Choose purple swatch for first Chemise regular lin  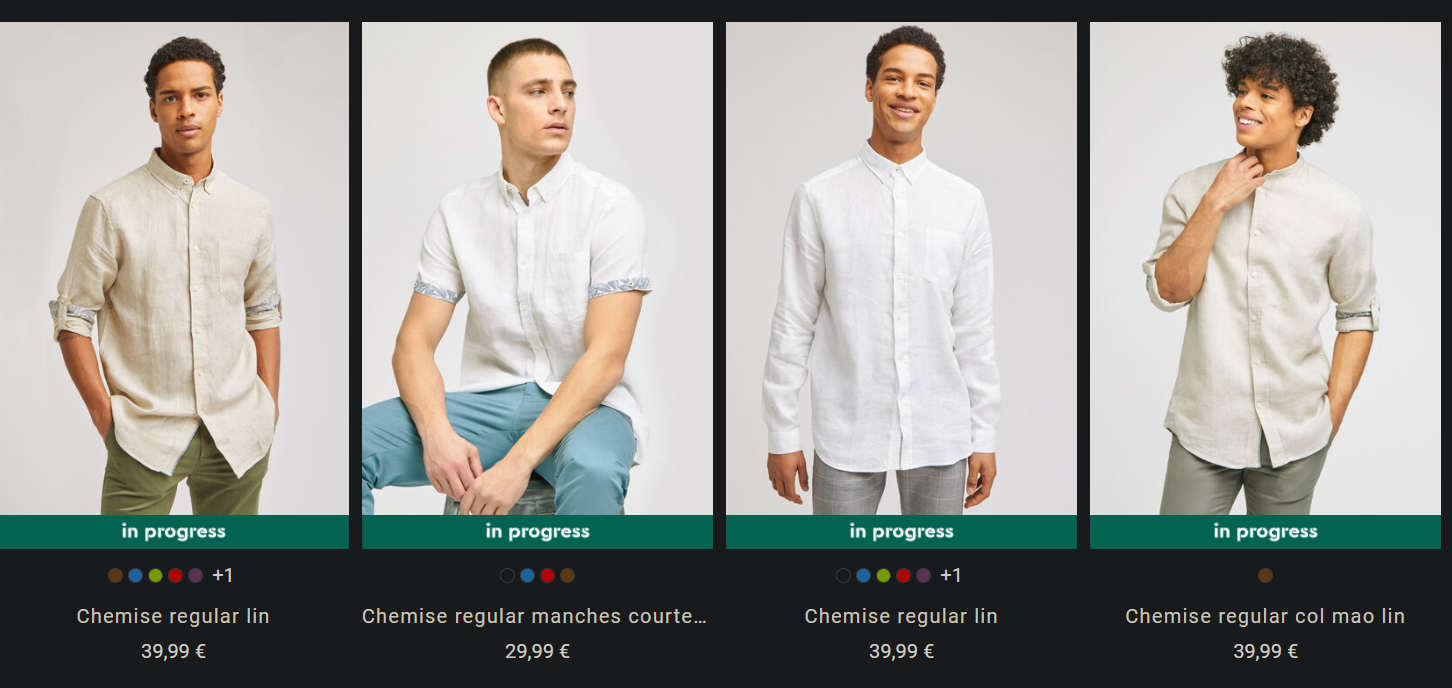(195, 575)
